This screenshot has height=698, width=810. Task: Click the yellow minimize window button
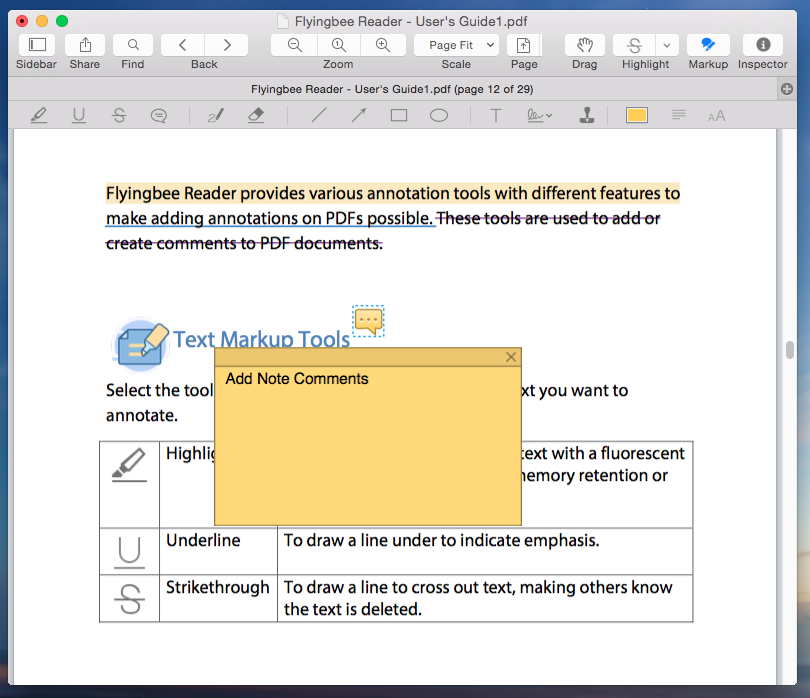[42, 21]
